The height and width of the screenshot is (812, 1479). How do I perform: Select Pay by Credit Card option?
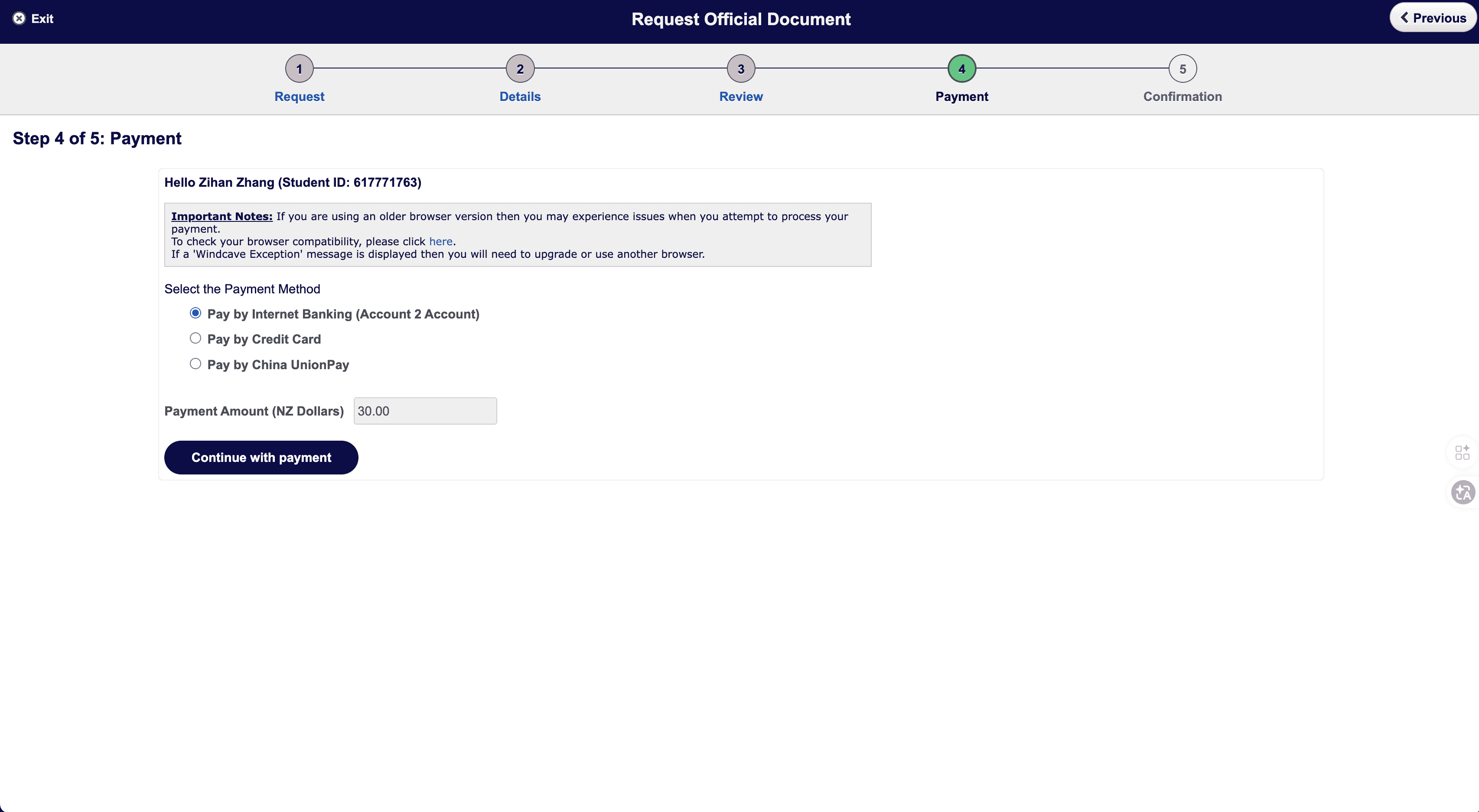click(195, 338)
